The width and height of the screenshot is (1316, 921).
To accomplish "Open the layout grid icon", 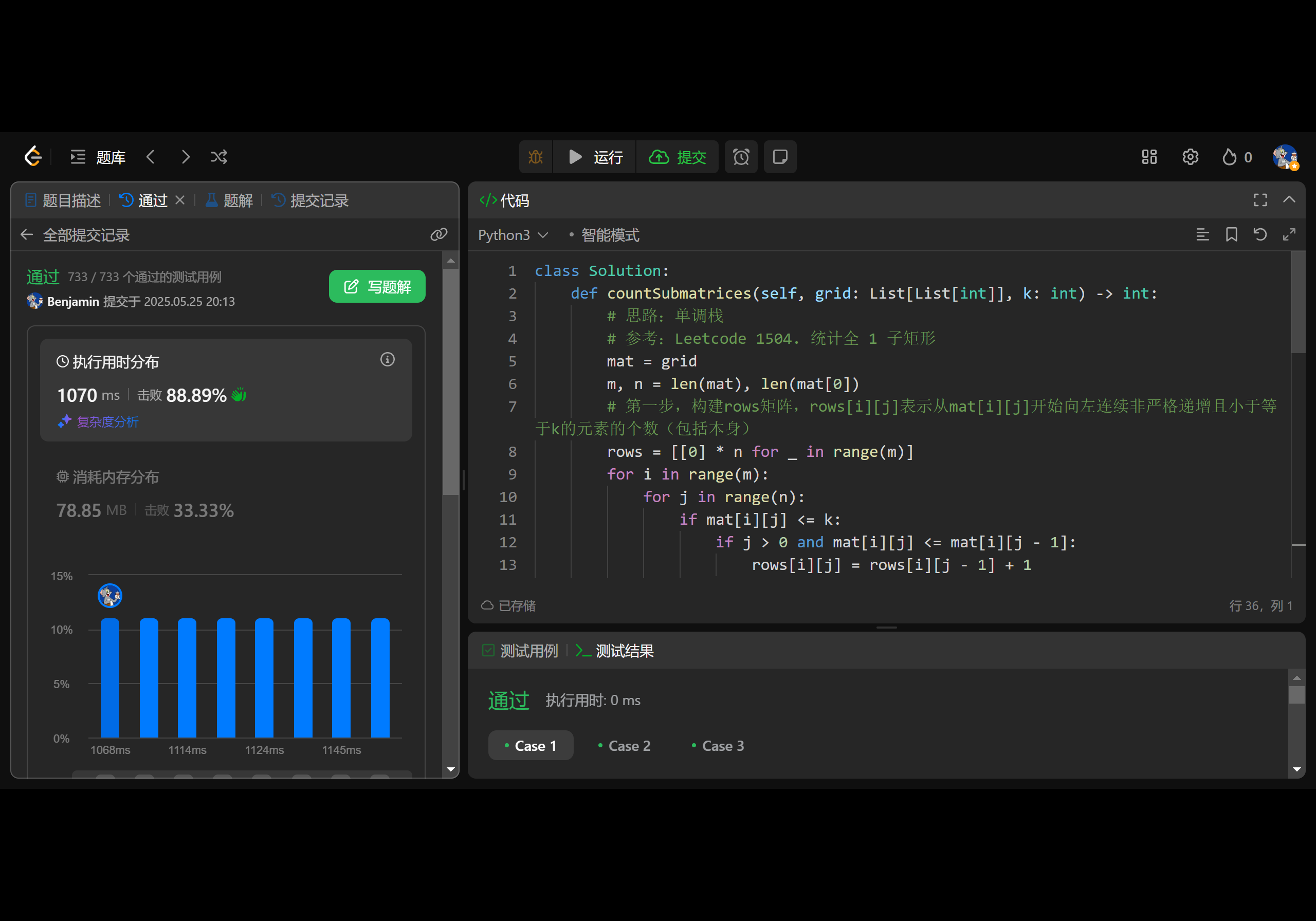I will (1148, 157).
